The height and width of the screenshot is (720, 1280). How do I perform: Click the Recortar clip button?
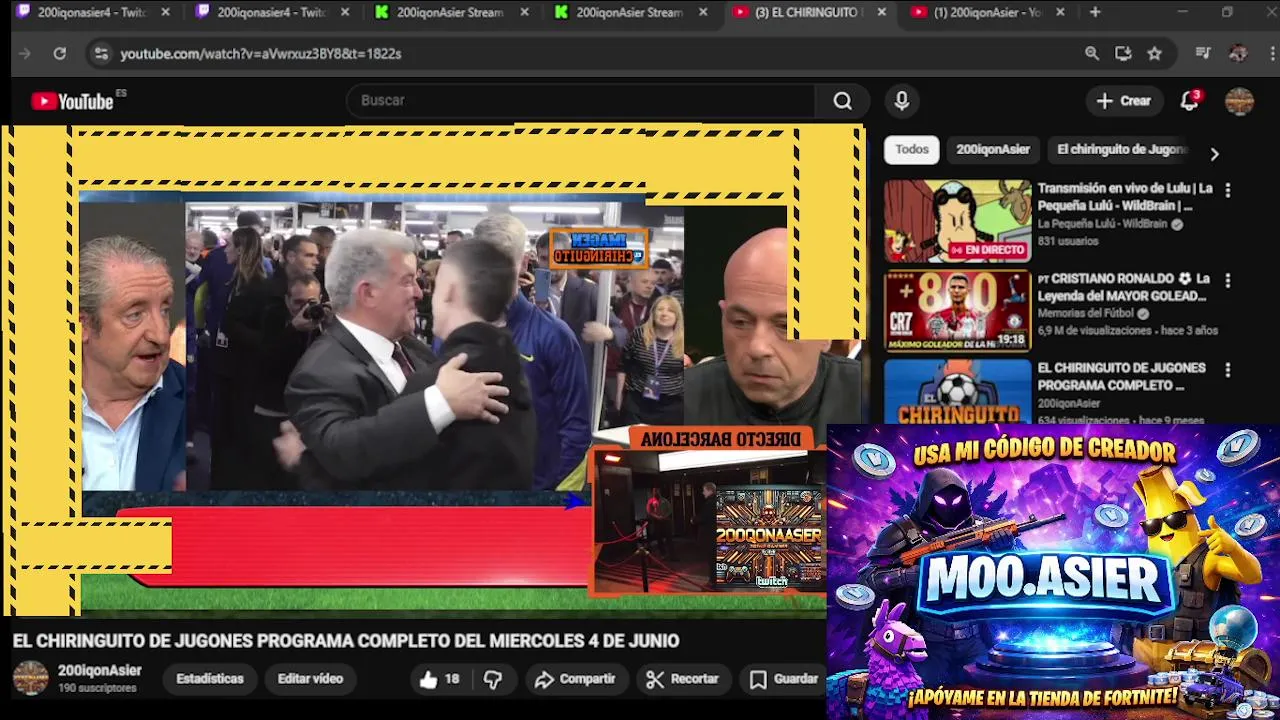click(683, 679)
